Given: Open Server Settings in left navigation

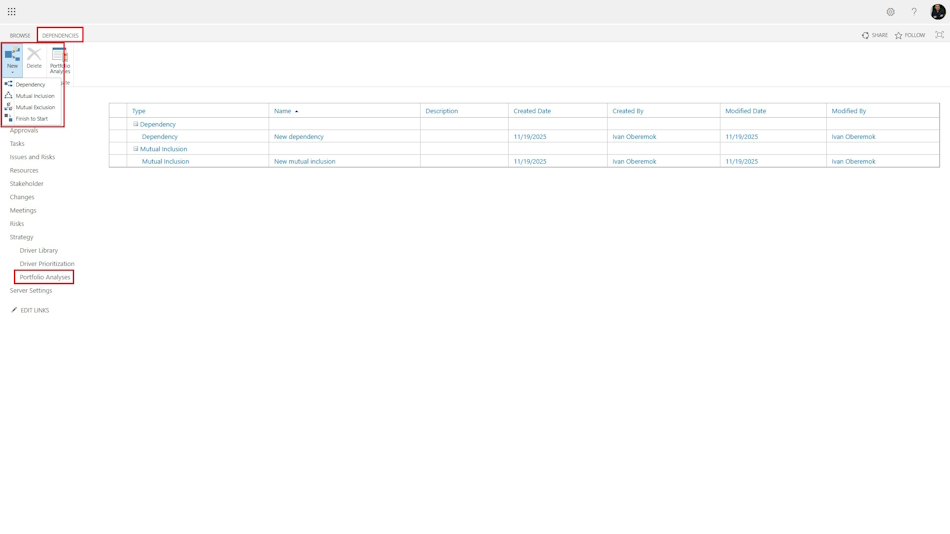Looking at the screenshot, I should click(31, 290).
